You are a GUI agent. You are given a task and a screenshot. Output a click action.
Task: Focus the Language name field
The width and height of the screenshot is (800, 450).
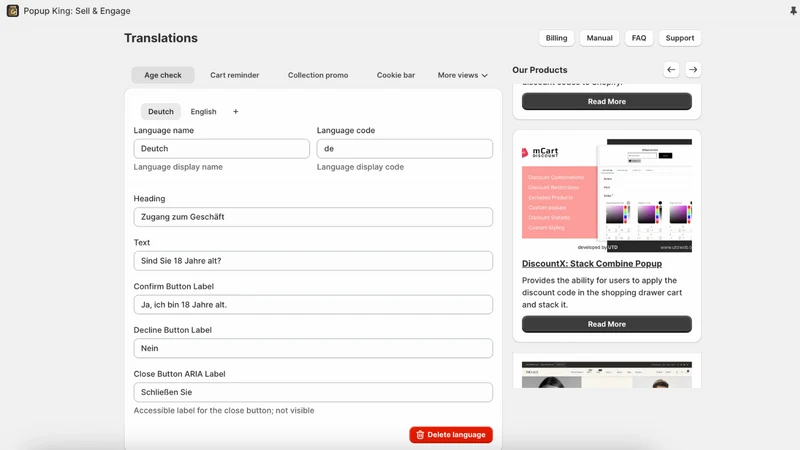221,148
